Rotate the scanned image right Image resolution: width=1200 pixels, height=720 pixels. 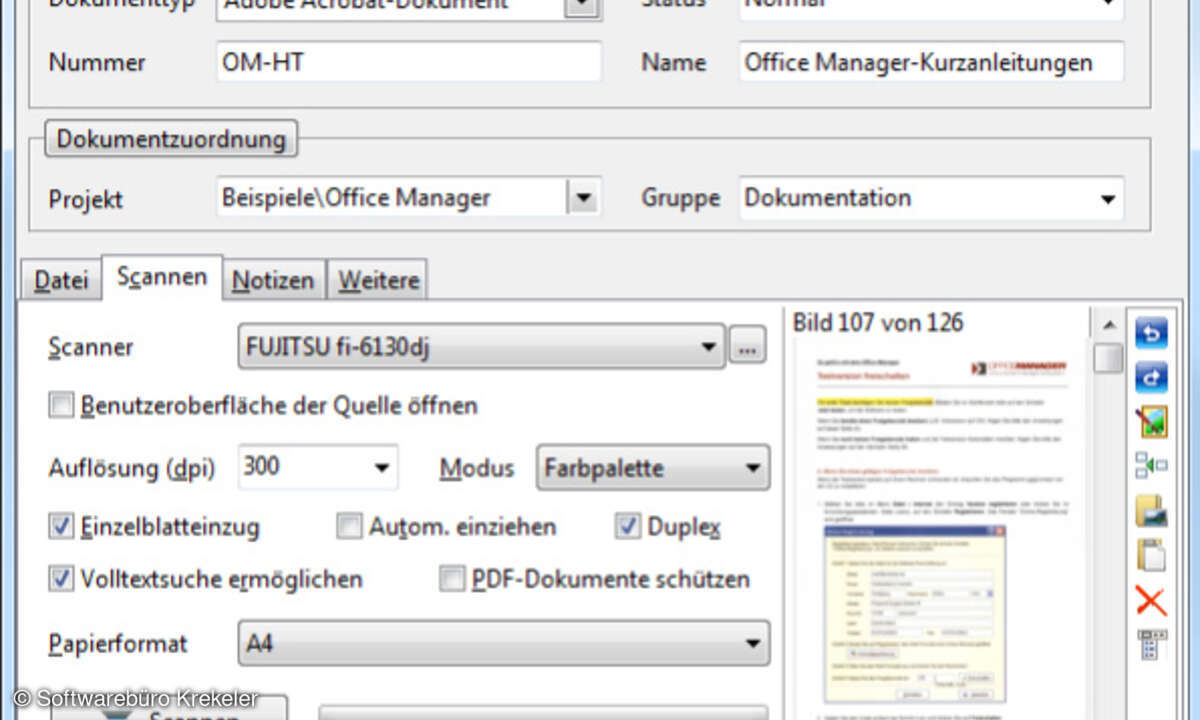click(1151, 377)
